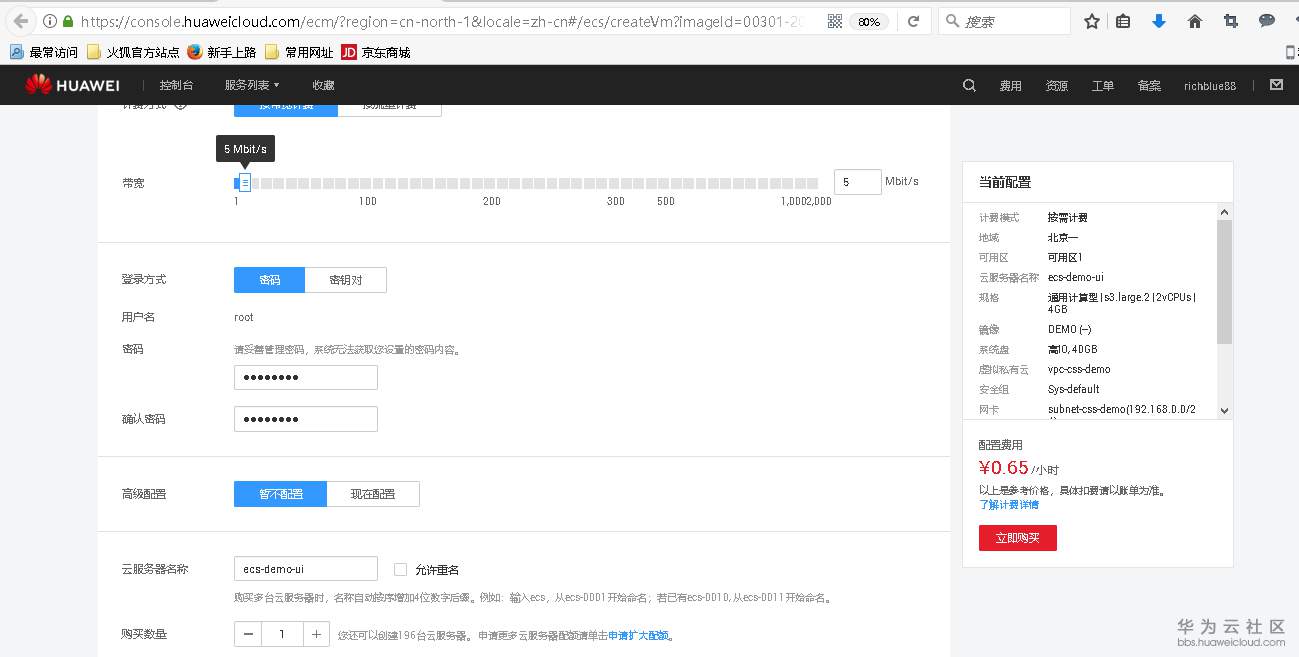The height and width of the screenshot is (657, 1299).
Task: Open Firefox downloads via blue arrow icon
Action: 1158,20
